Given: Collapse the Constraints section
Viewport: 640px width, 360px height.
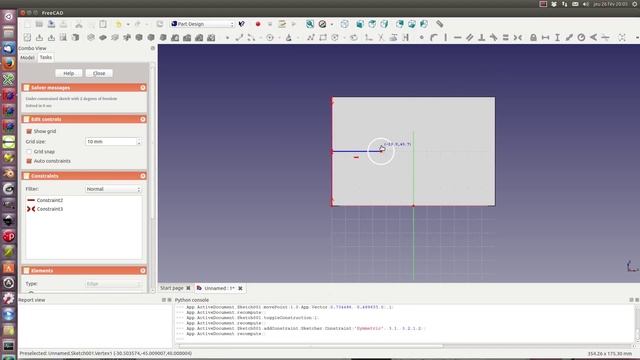Looking at the screenshot, I should coord(143,176).
